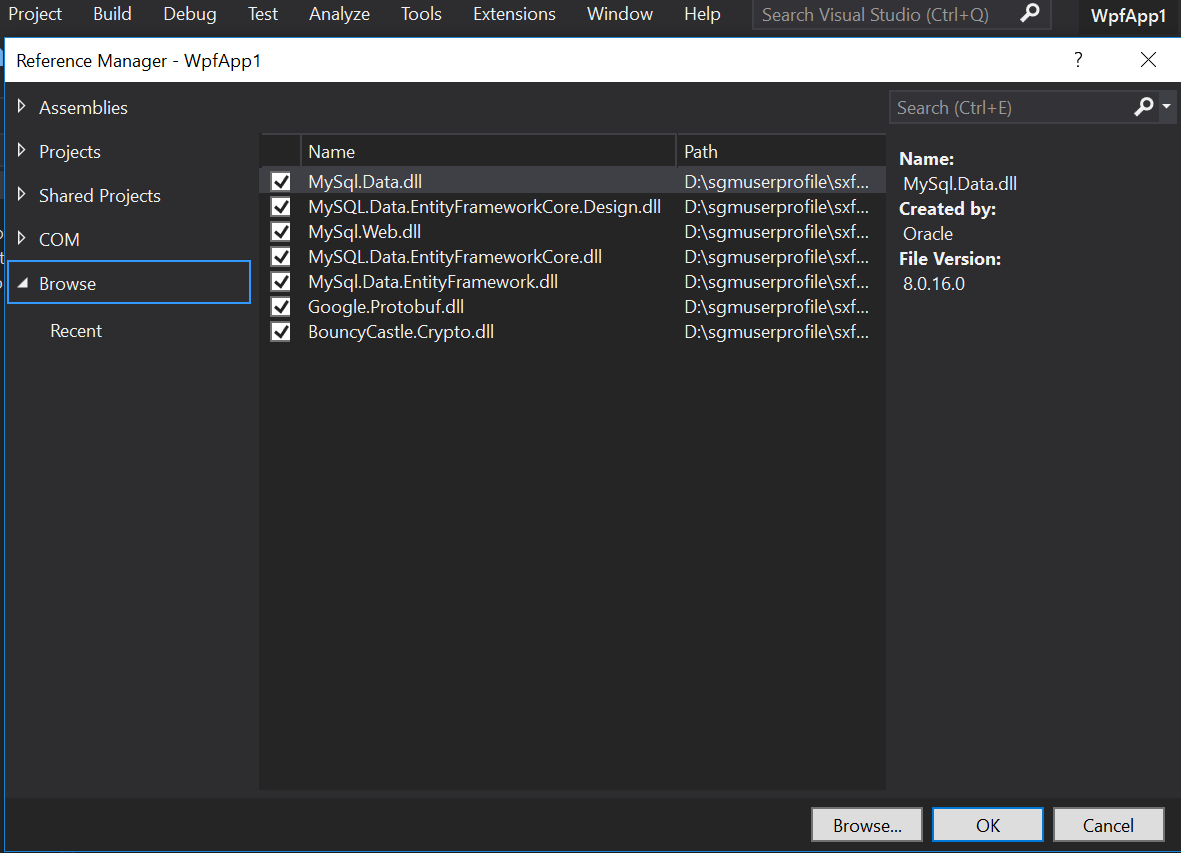Toggle the MySql.Web.dll checkbox
Viewport: 1181px width, 853px height.
pyautogui.click(x=281, y=232)
